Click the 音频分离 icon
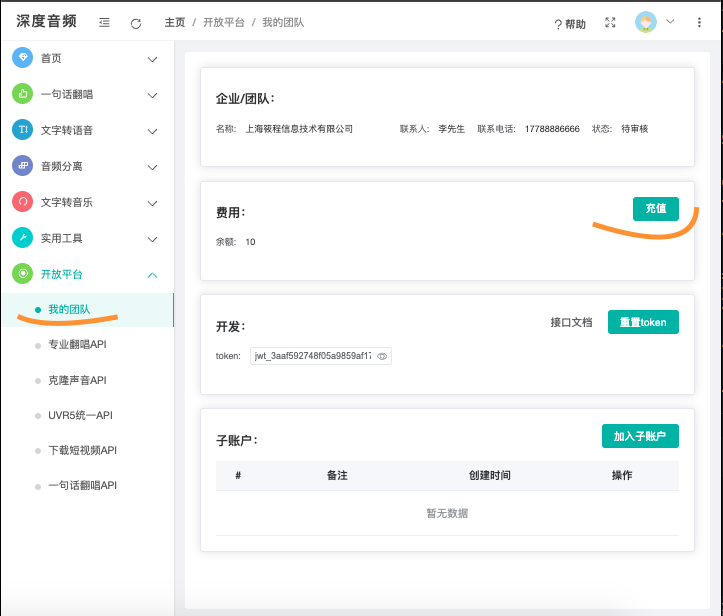This screenshot has width=723, height=616. [x=22, y=166]
